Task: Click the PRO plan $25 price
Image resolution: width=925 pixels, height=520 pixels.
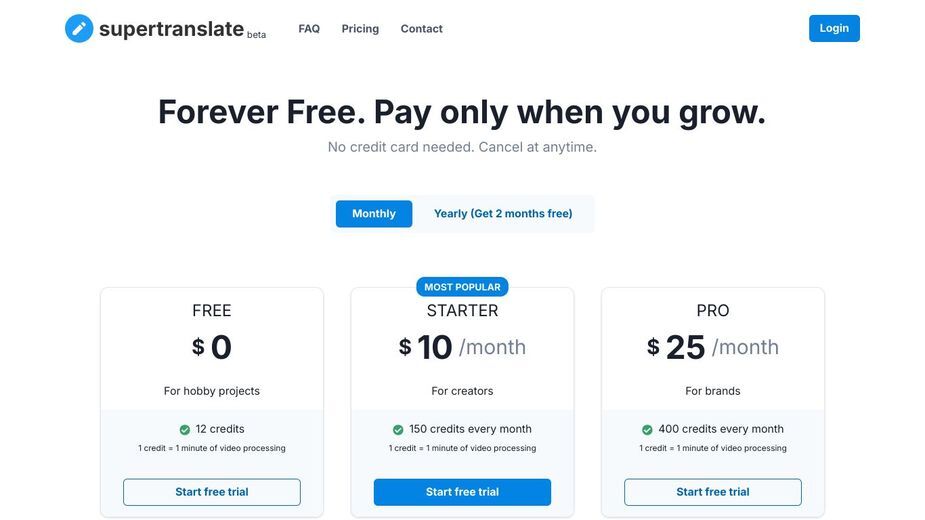Action: tap(676, 347)
